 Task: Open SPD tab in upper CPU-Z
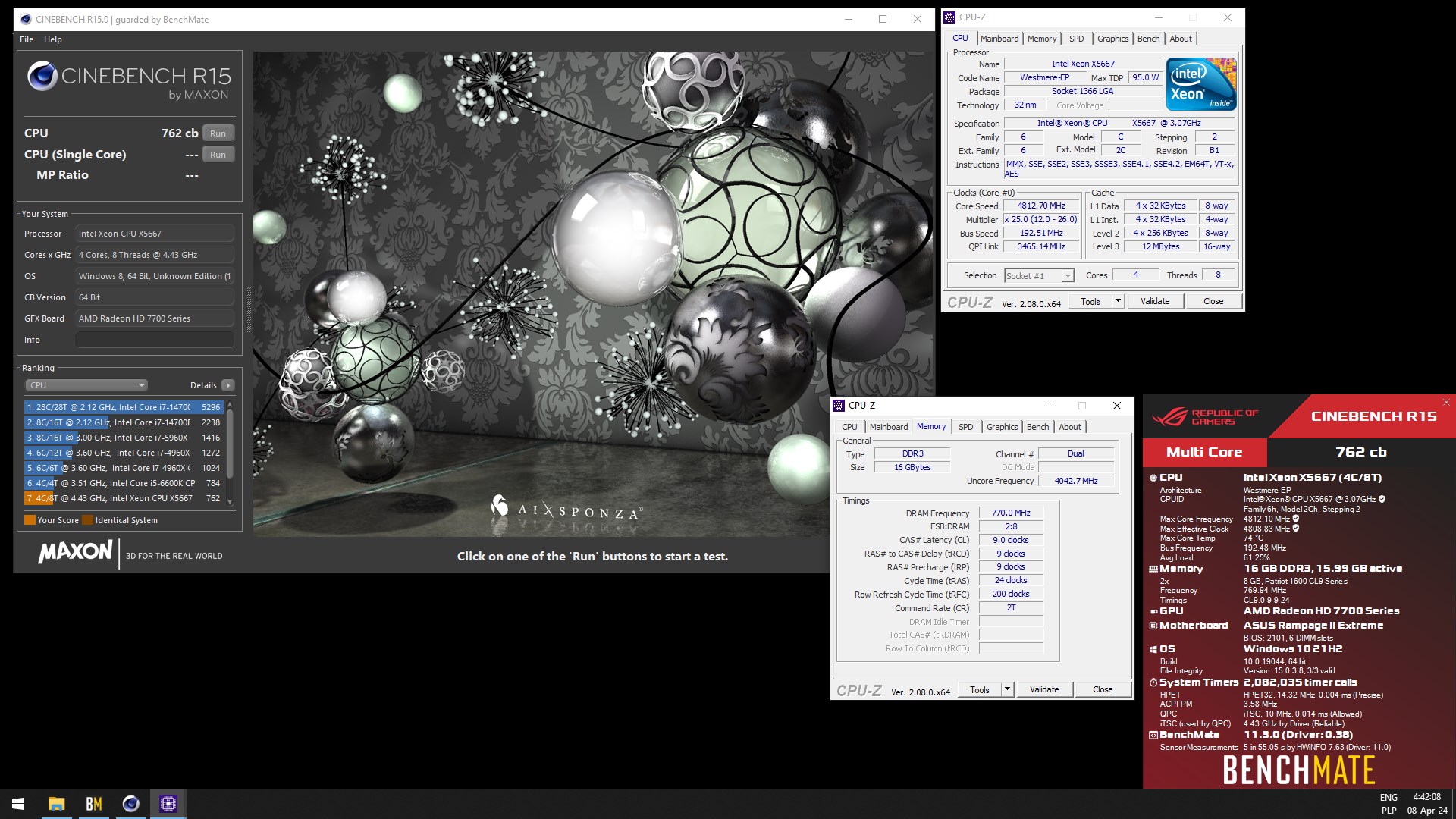(1077, 39)
